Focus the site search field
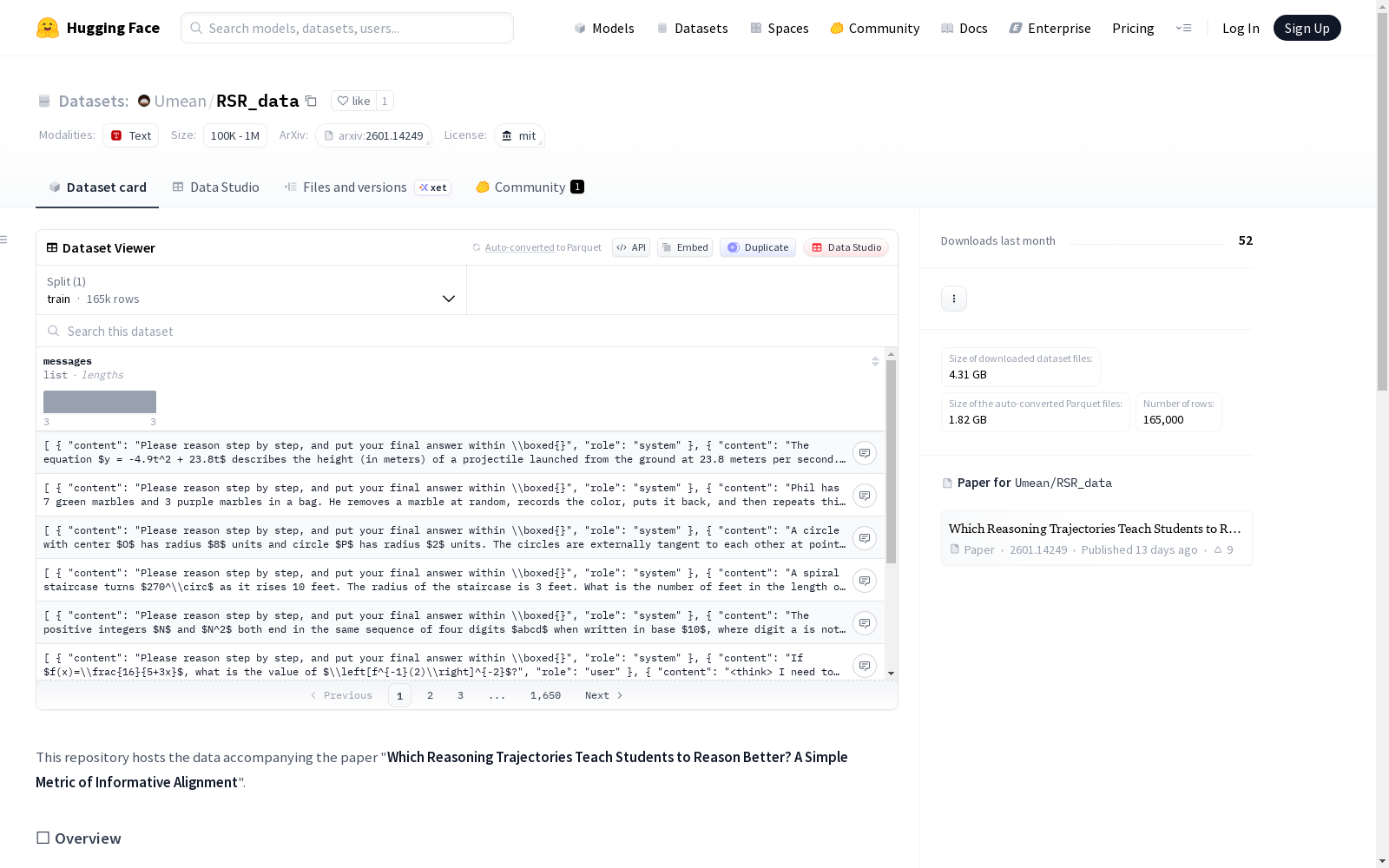The width and height of the screenshot is (1389, 868). (347, 28)
